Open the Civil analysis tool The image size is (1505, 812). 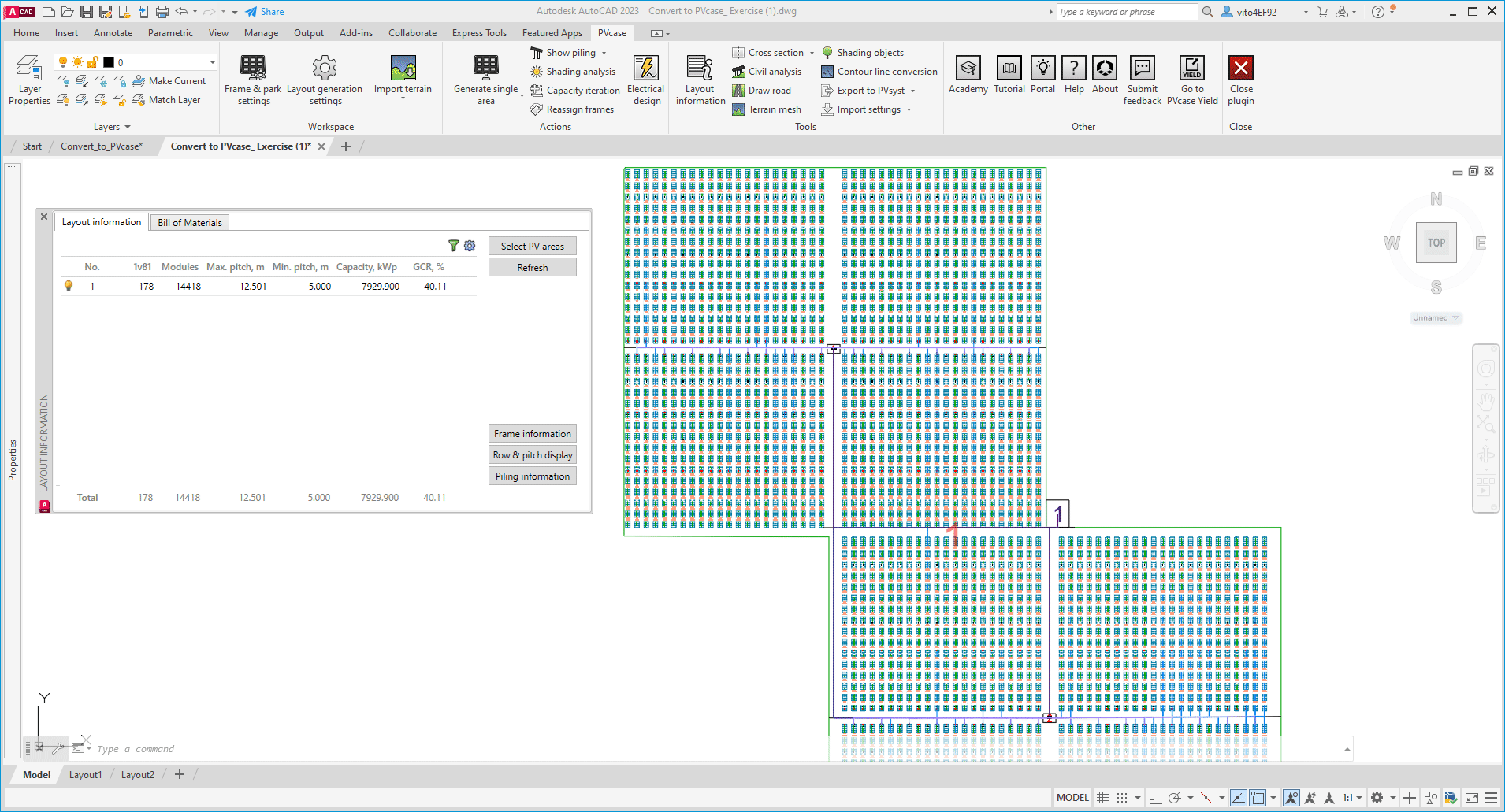tap(767, 72)
